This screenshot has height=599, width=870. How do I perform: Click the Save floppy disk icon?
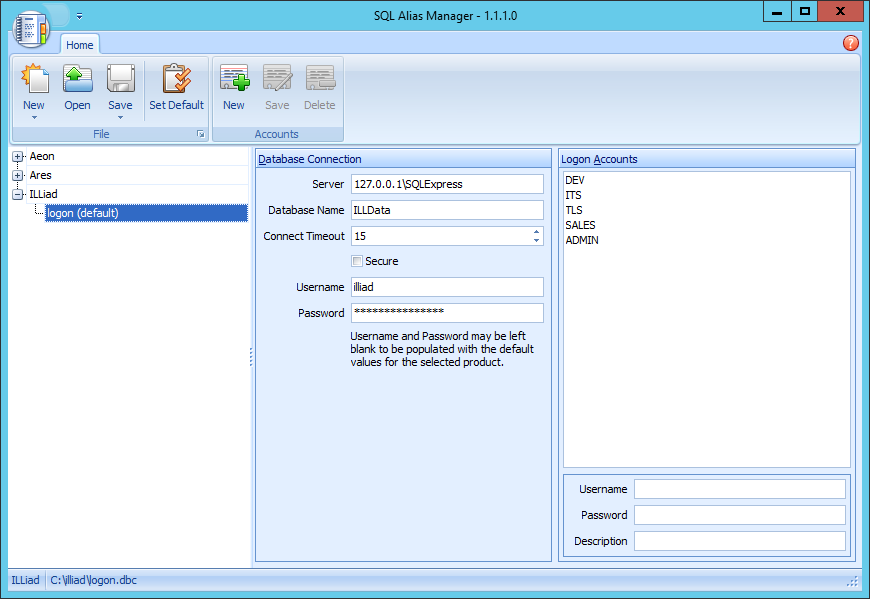120,80
